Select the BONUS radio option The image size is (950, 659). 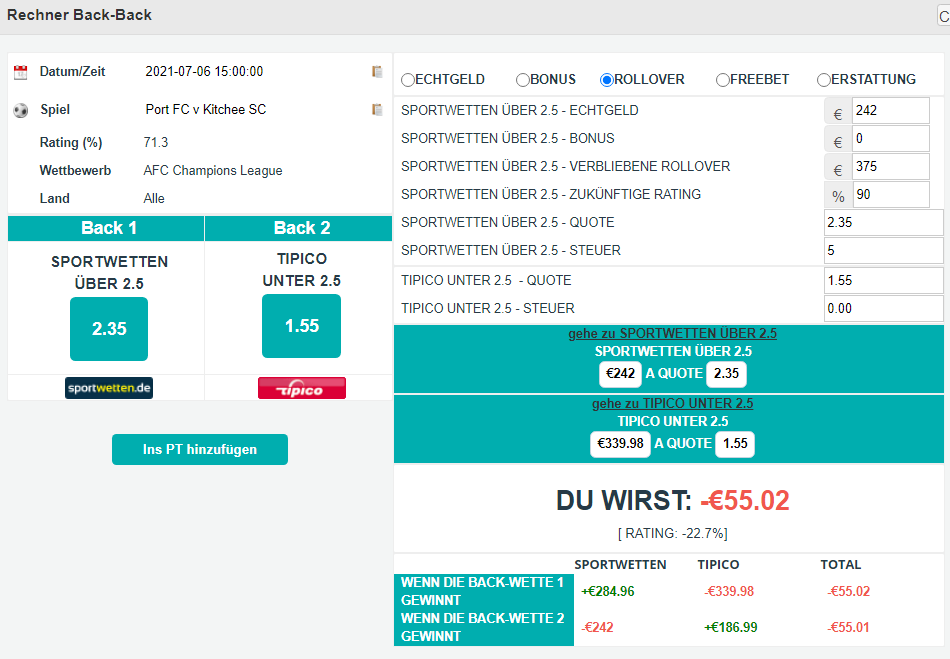(x=523, y=80)
